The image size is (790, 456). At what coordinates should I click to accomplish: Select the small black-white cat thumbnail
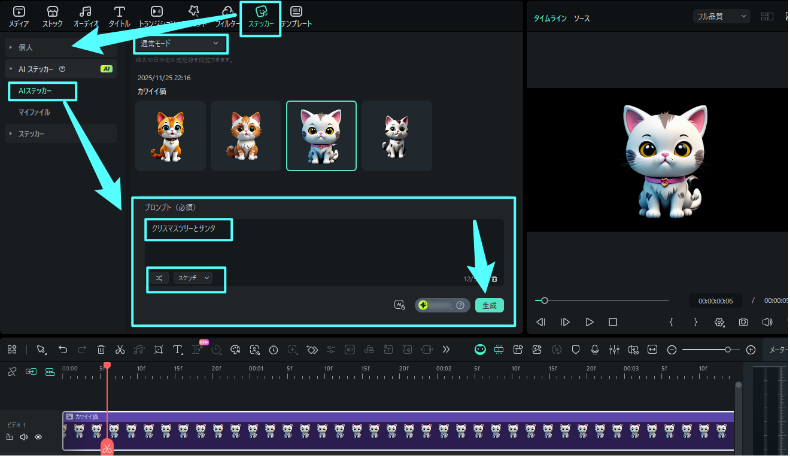pos(397,136)
